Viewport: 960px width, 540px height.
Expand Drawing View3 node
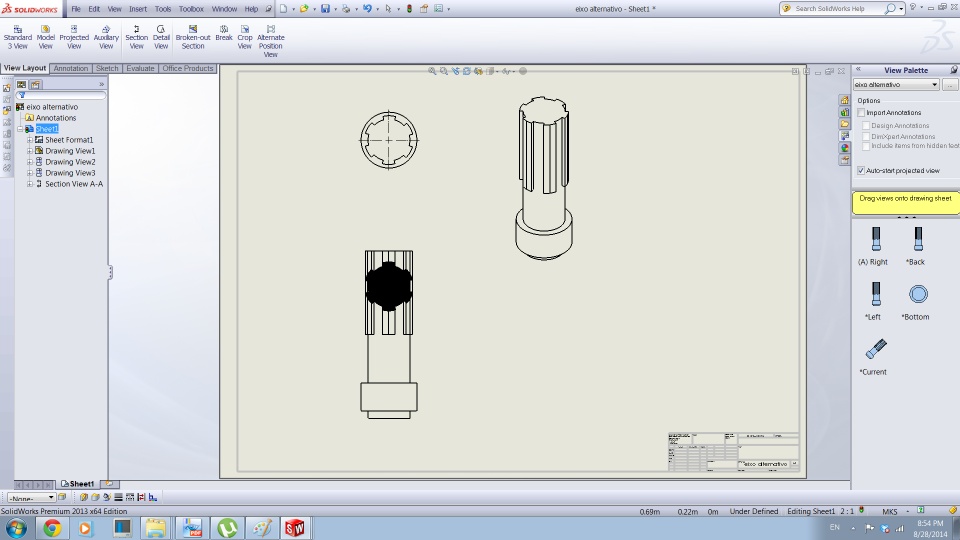tap(30, 173)
